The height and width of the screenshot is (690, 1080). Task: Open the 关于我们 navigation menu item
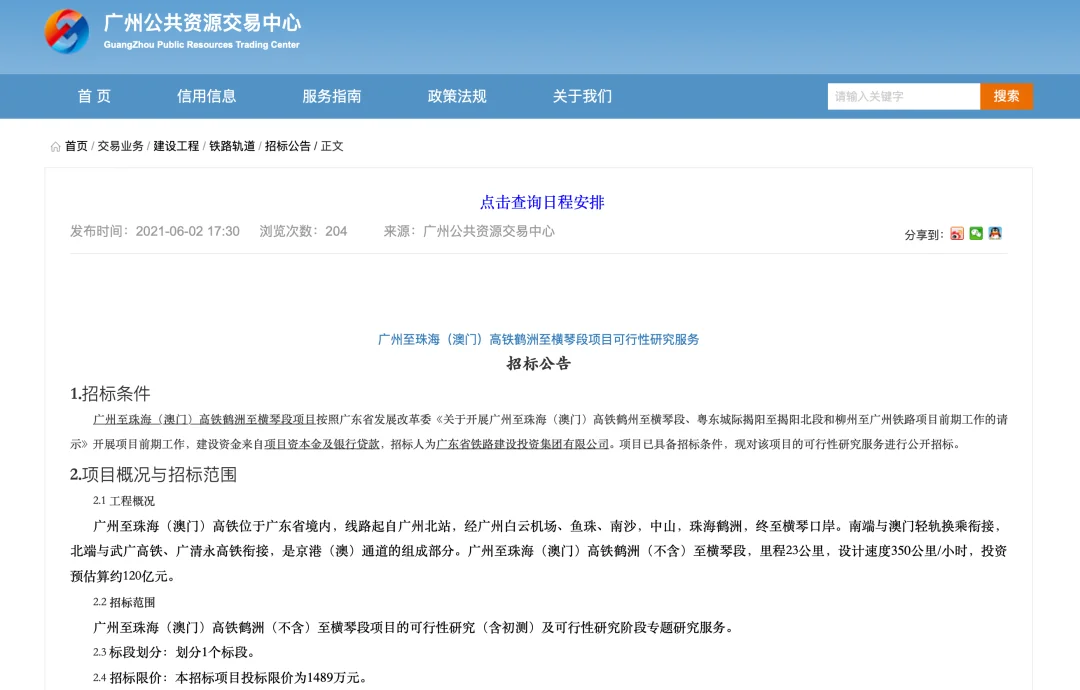(583, 96)
